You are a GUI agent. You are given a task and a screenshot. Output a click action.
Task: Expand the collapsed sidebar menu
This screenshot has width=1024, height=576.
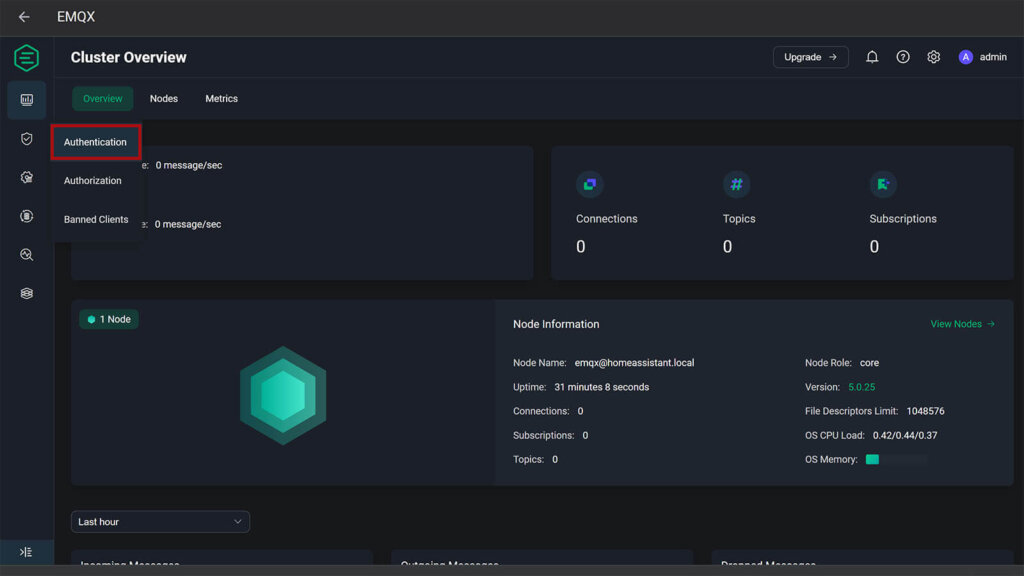26,552
